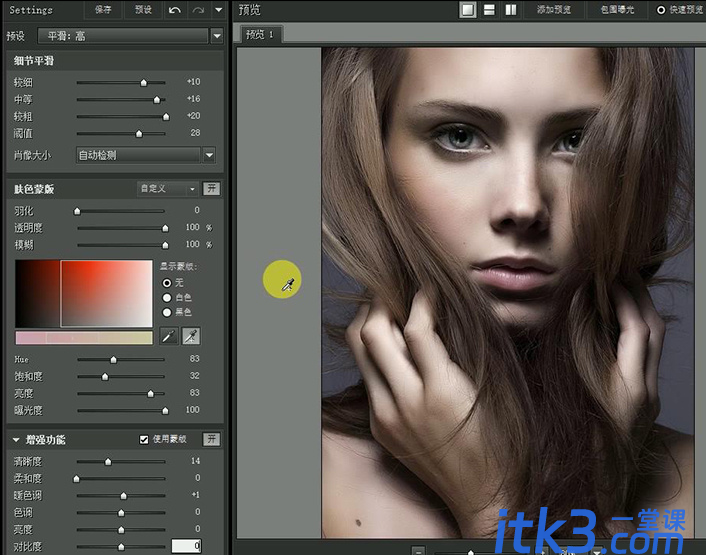Open the 肖像大小 dropdown arrow
This screenshot has width=706, height=555.
pos(209,155)
